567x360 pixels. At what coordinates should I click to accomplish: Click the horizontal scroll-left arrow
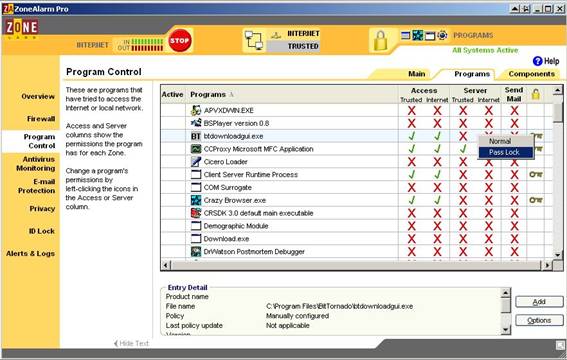[166, 265]
